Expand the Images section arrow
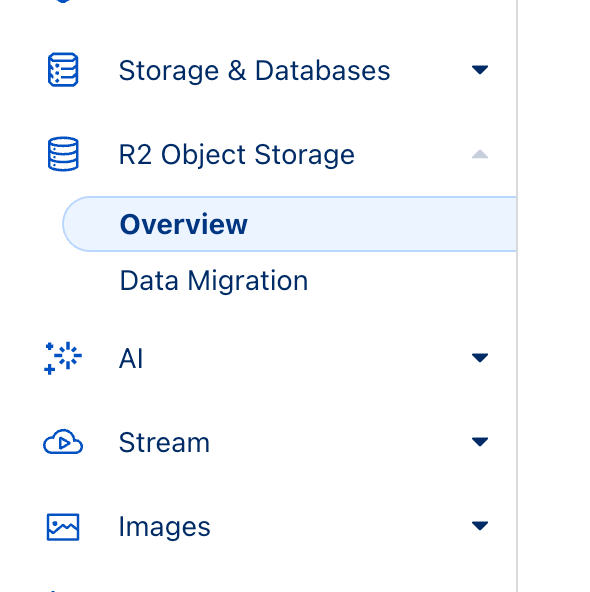 480,526
